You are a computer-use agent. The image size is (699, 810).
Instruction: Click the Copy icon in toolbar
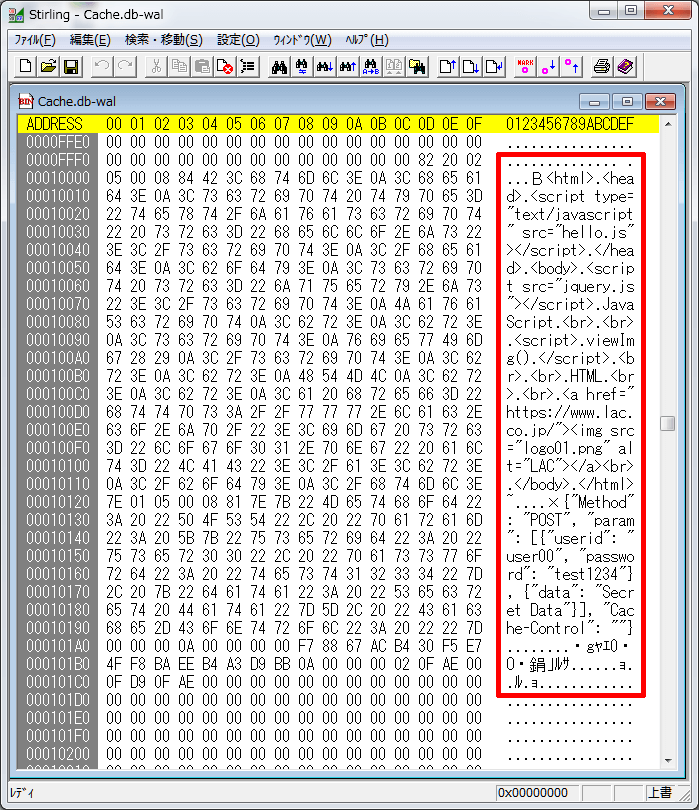click(179, 67)
